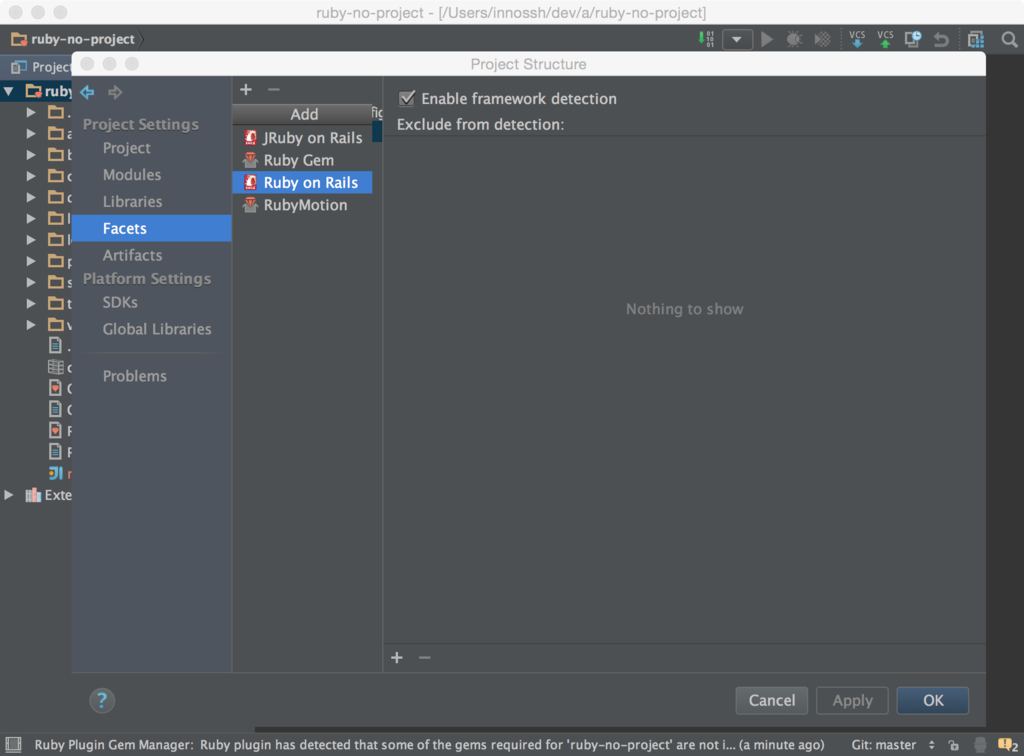Click the add exclusion plus icon
1024x756 pixels.
point(396,657)
